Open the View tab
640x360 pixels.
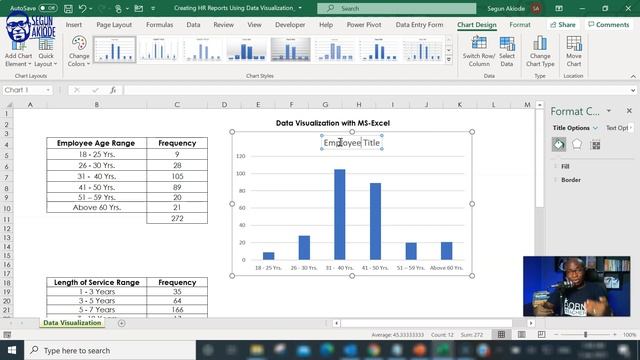[254, 24]
